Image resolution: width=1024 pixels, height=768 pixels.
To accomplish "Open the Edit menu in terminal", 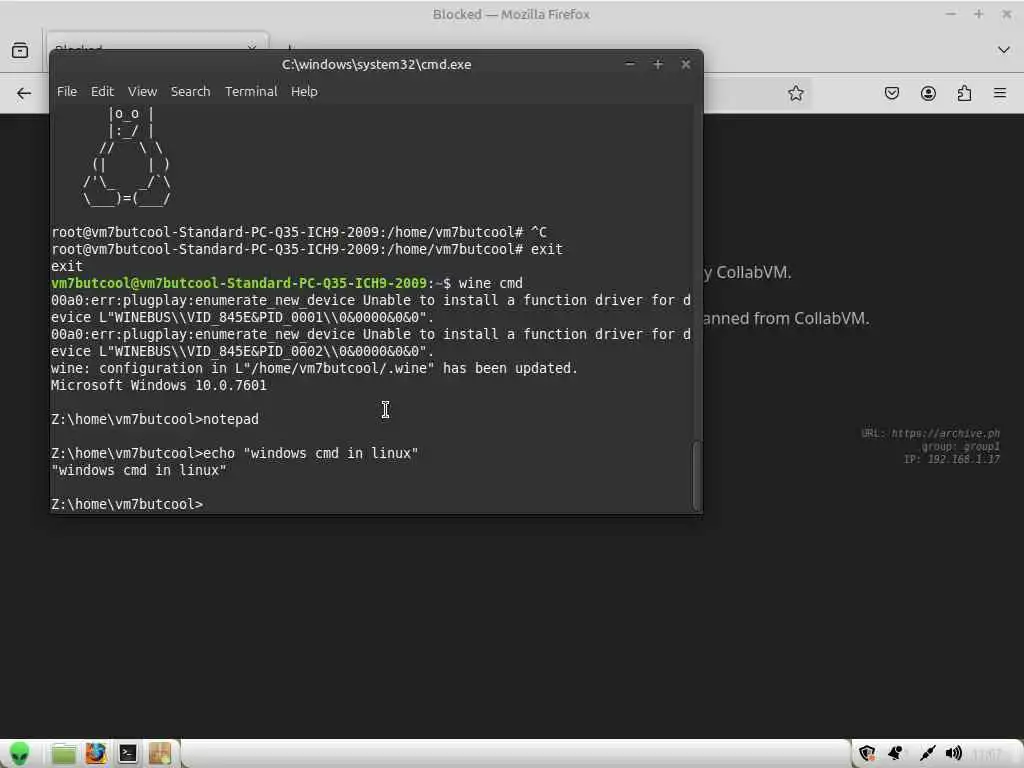I will [102, 91].
